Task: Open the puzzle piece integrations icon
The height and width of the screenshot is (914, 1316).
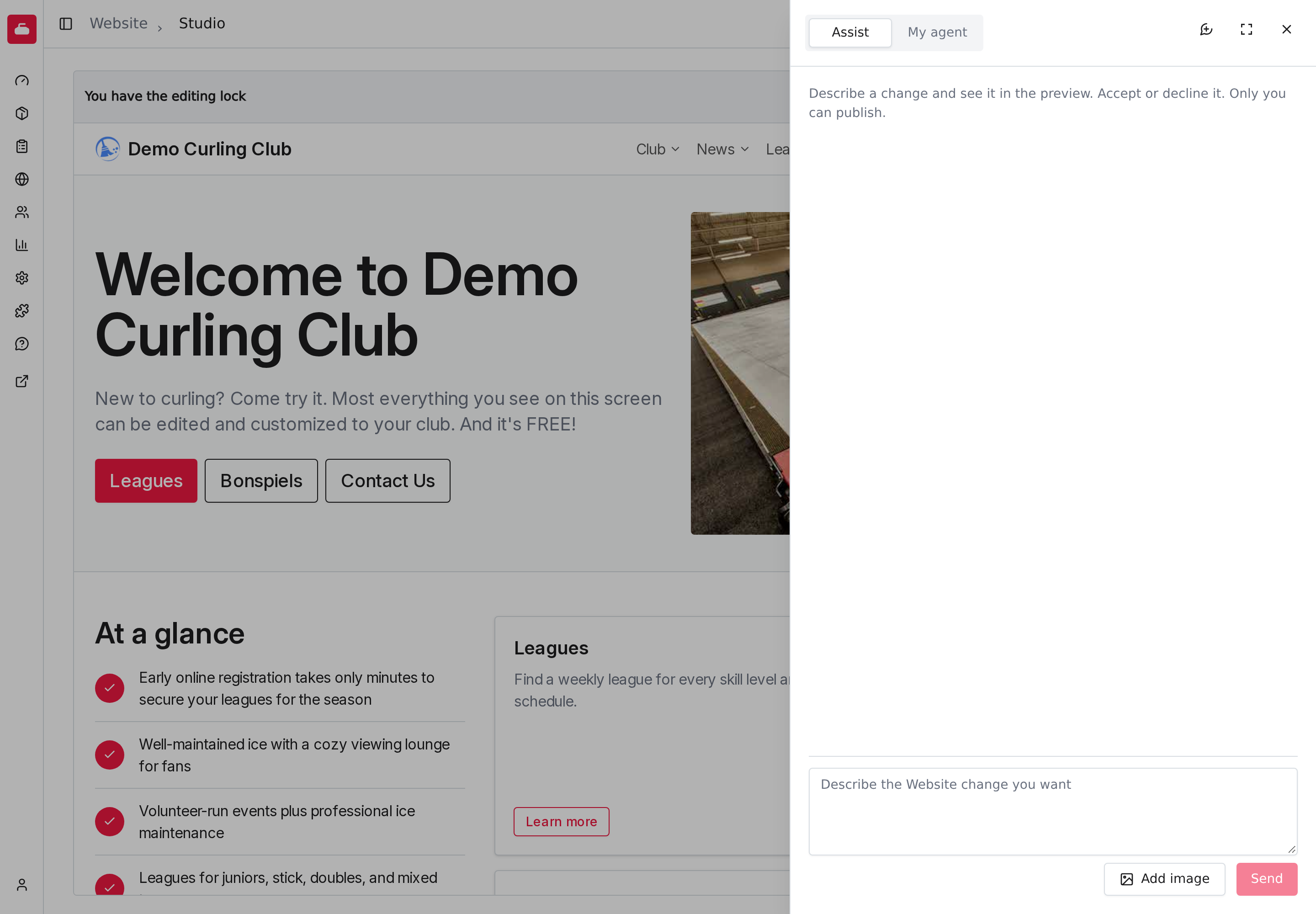Action: coord(22,311)
